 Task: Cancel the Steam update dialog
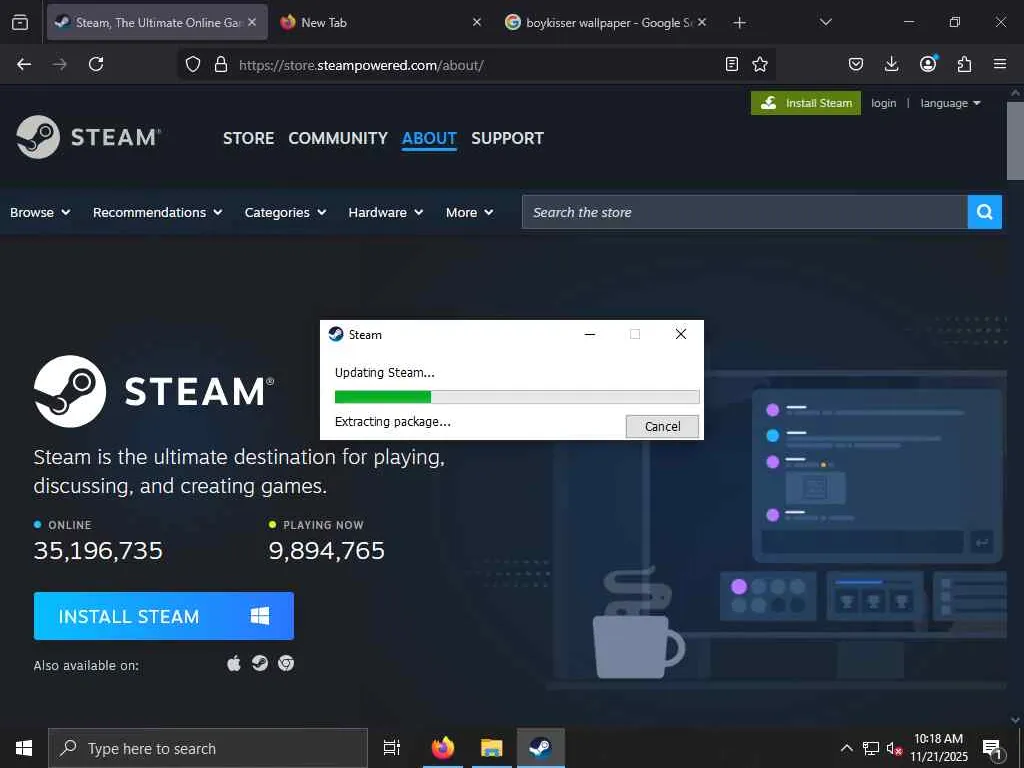662,426
